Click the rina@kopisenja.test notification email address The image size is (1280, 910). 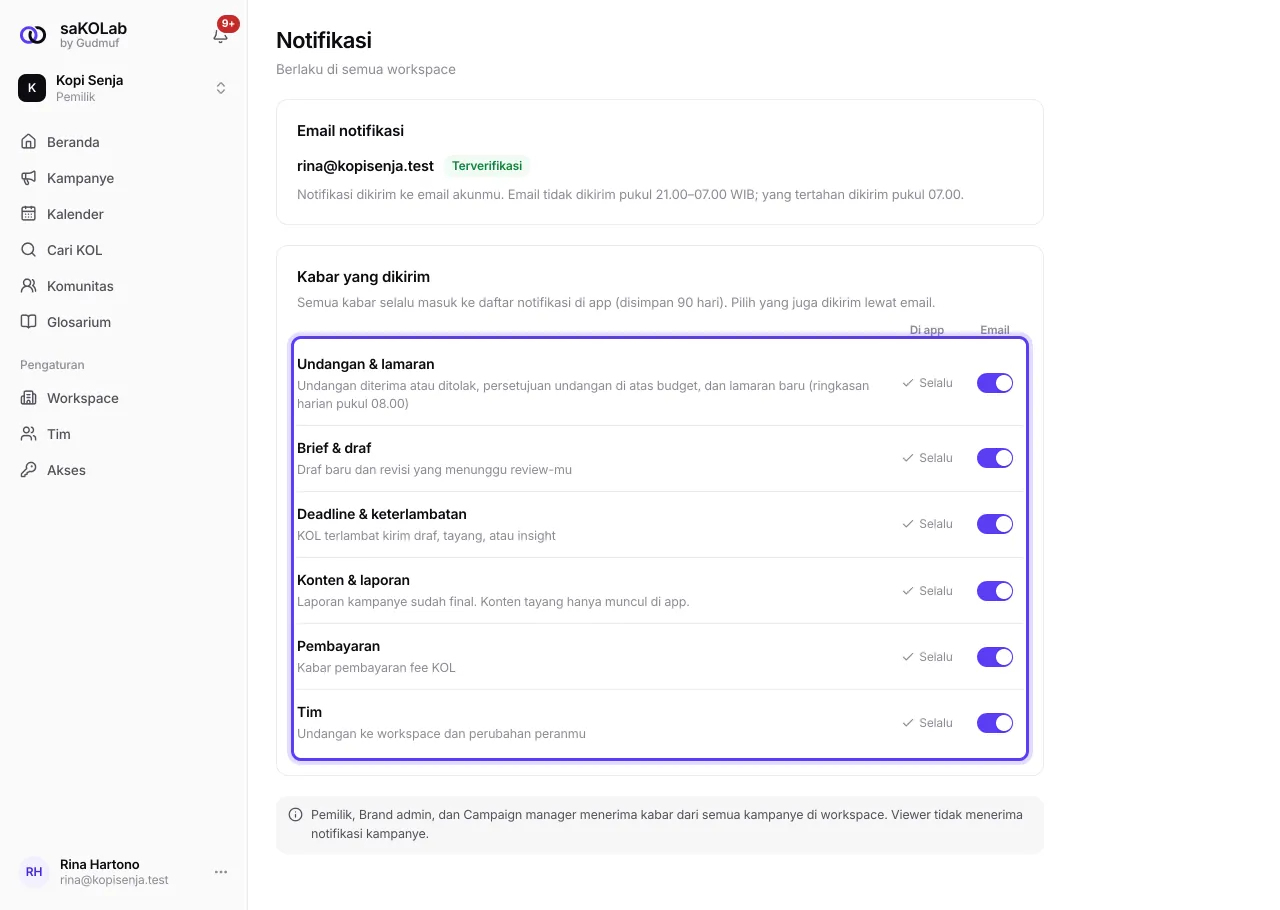pyautogui.click(x=365, y=166)
